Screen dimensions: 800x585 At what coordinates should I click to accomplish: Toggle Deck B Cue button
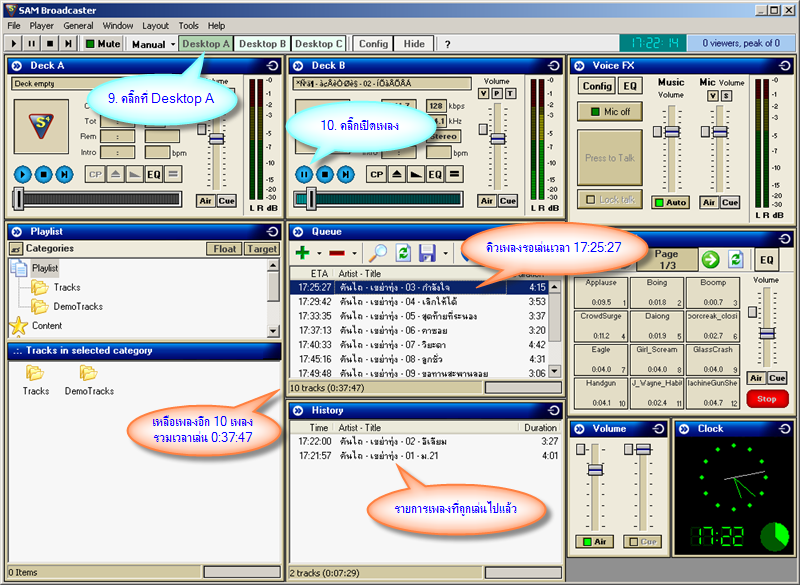coord(508,201)
